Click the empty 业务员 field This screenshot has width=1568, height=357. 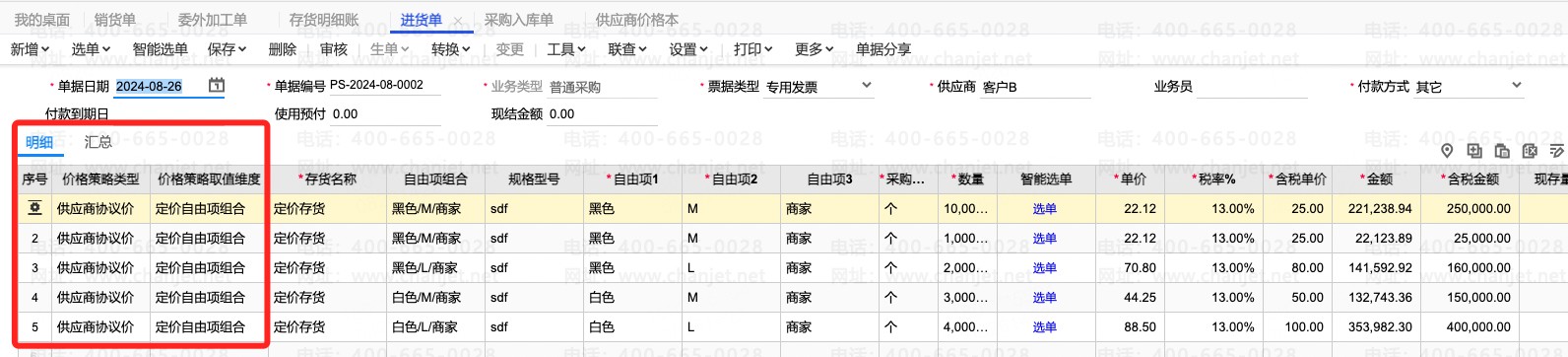coord(1251,87)
